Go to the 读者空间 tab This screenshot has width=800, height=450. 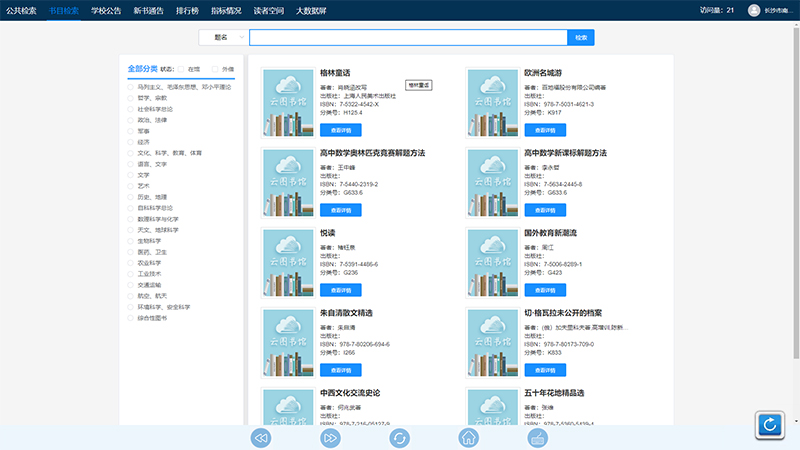coord(269,10)
